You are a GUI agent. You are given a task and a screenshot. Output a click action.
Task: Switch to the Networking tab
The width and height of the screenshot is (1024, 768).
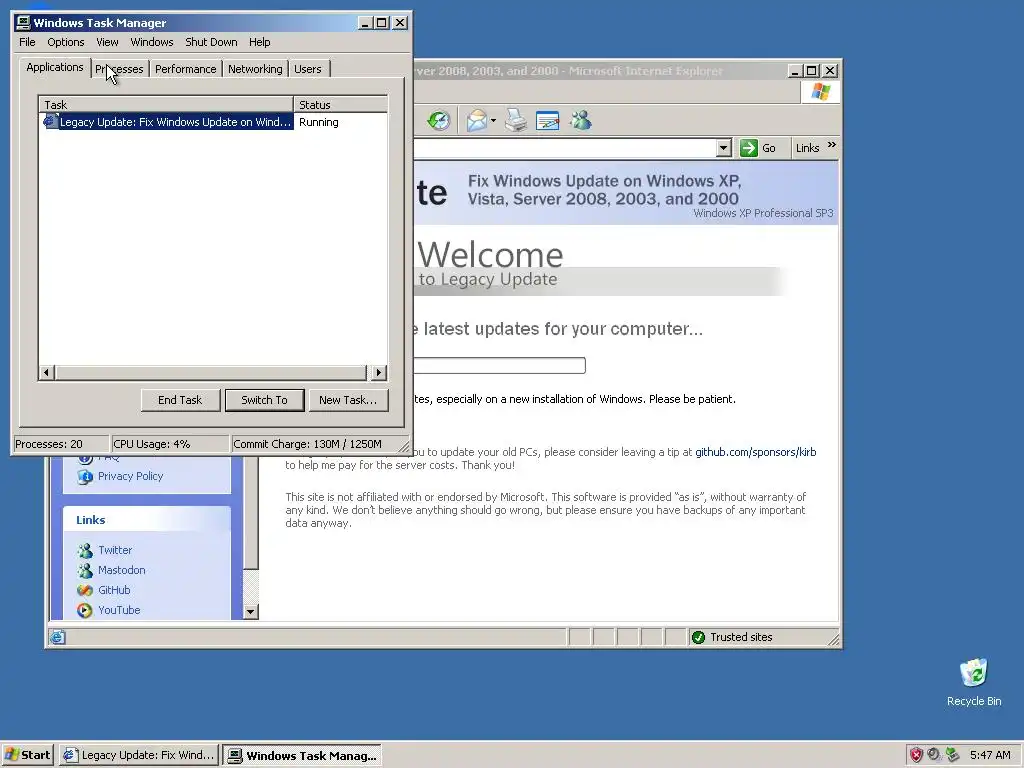pyautogui.click(x=255, y=69)
